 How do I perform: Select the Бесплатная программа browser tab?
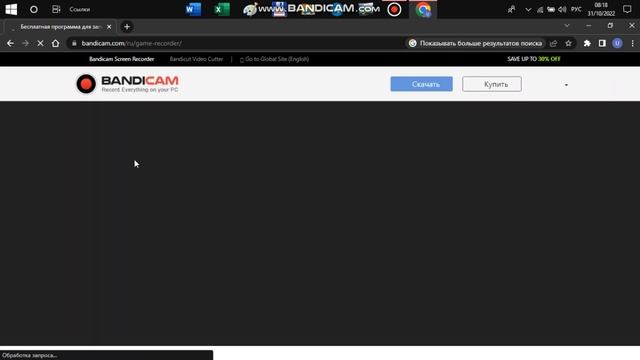click(60, 27)
